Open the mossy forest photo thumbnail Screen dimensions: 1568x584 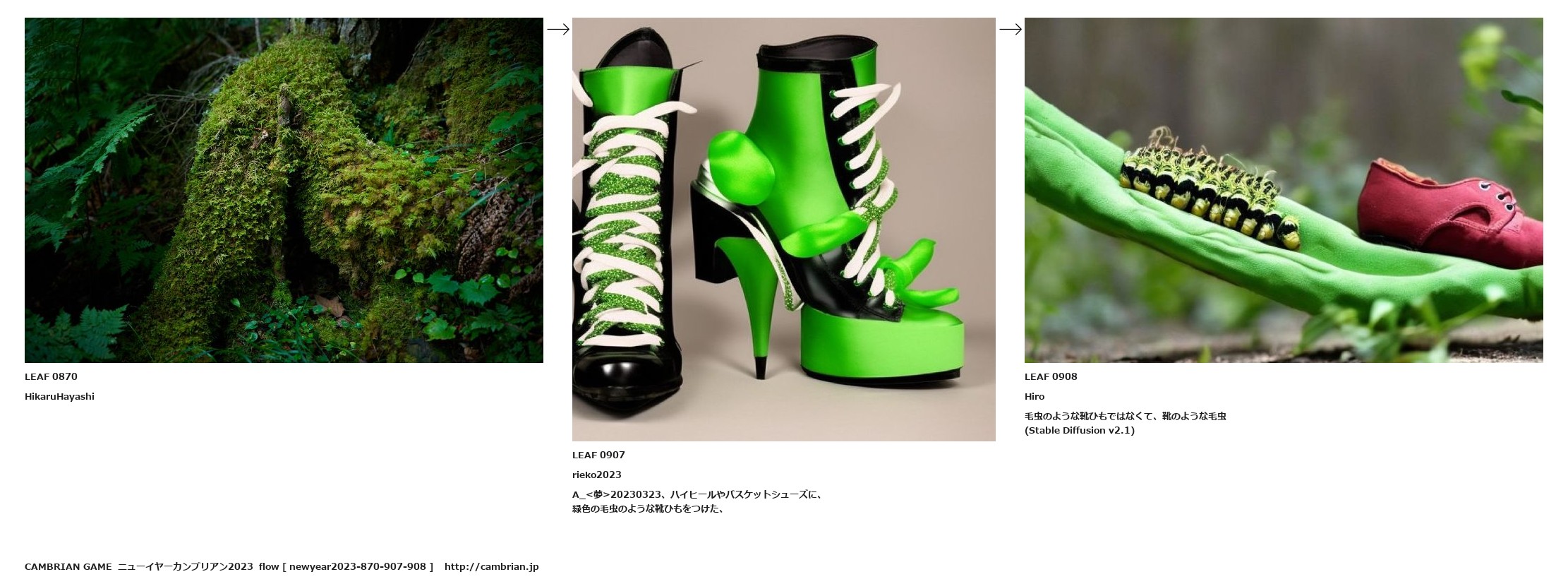[284, 190]
